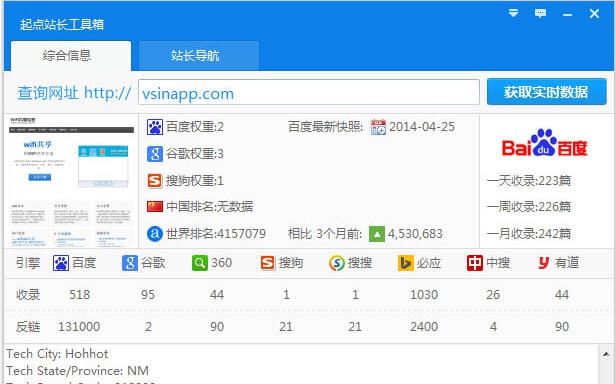Image resolution: width=615 pixels, height=384 pixels.
Task: Click the 一周收录:226篇 text
Action: point(529,207)
